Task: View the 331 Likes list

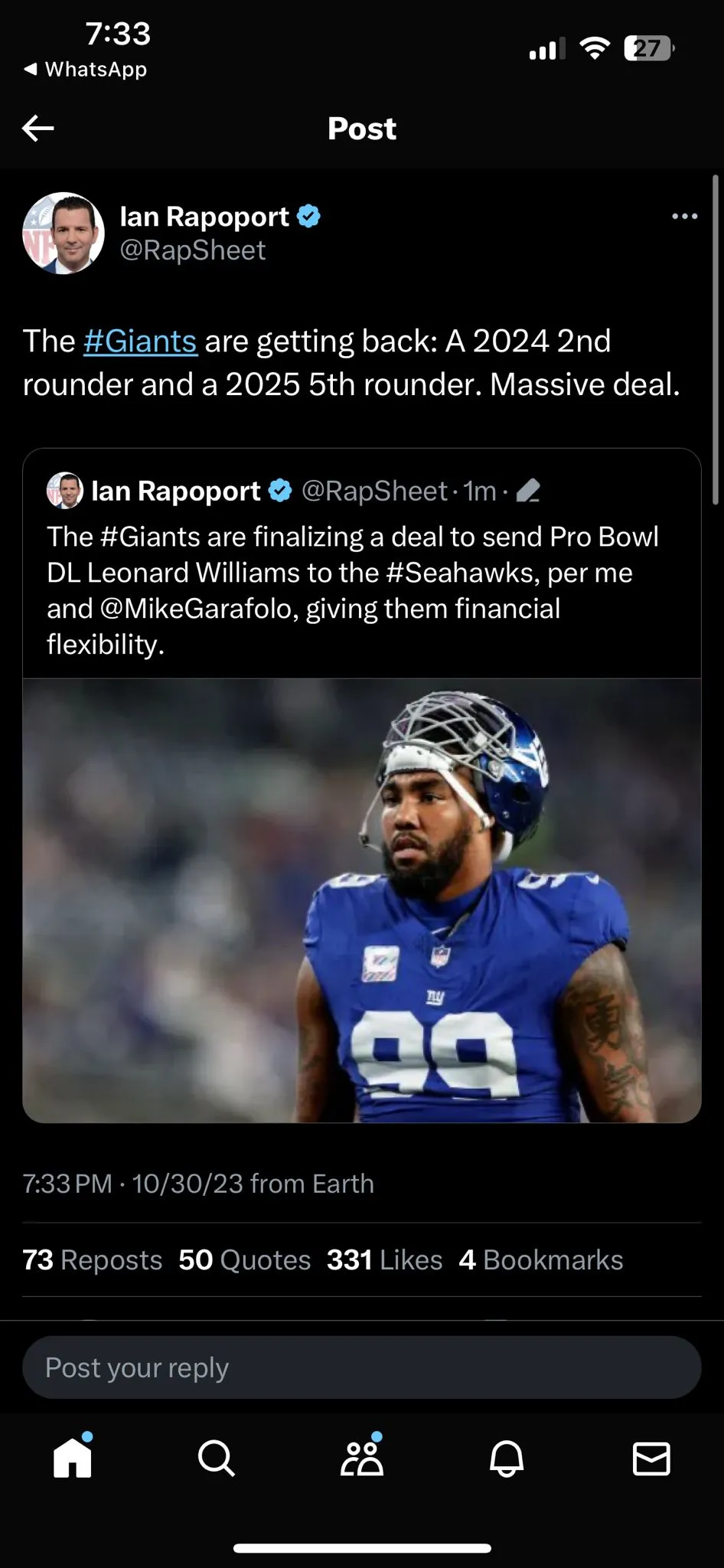Action: [385, 1259]
